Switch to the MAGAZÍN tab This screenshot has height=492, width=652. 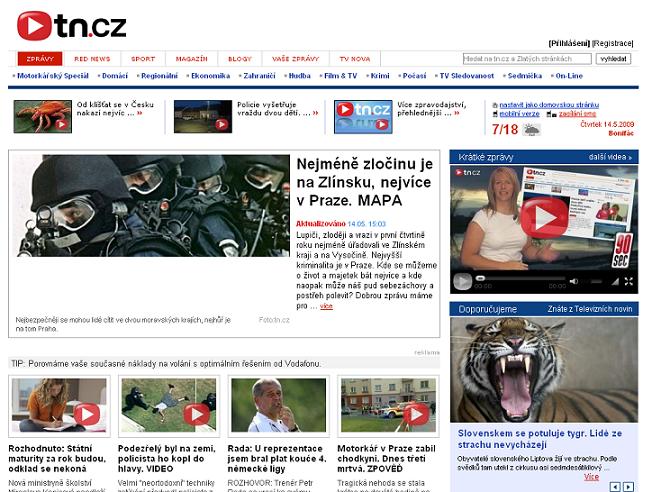click(191, 59)
